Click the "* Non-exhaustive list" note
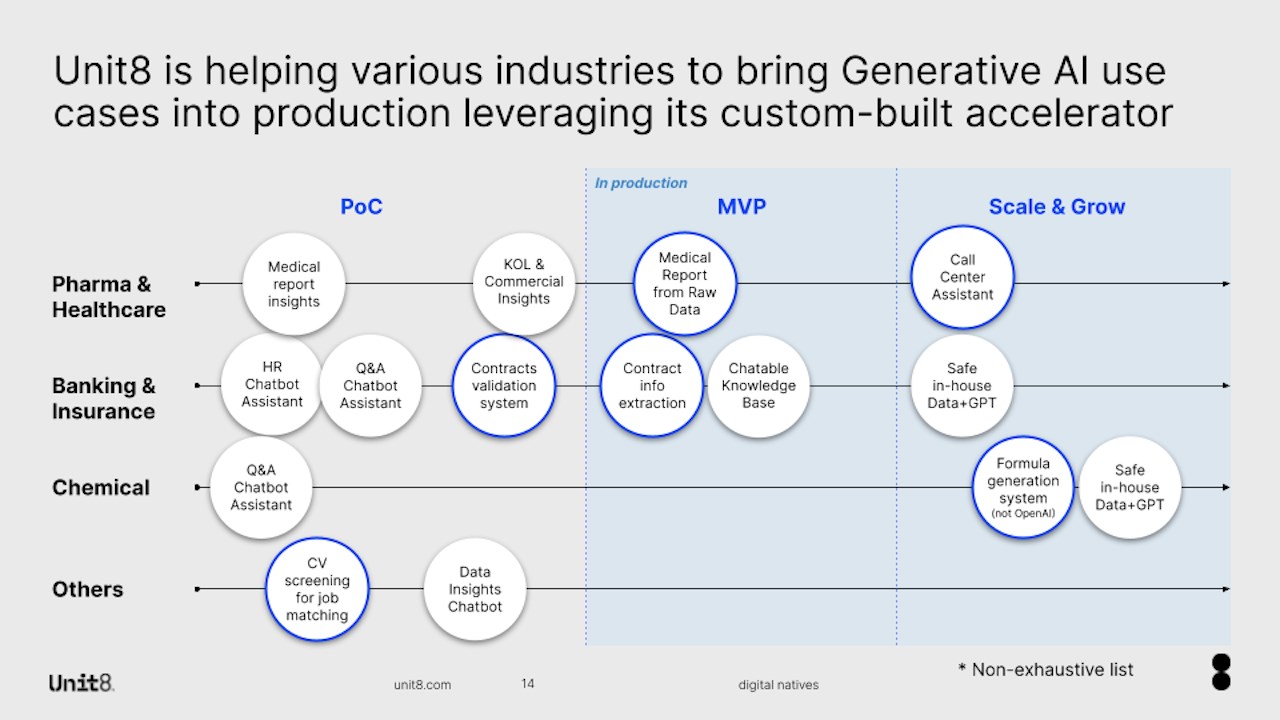 tap(1046, 669)
